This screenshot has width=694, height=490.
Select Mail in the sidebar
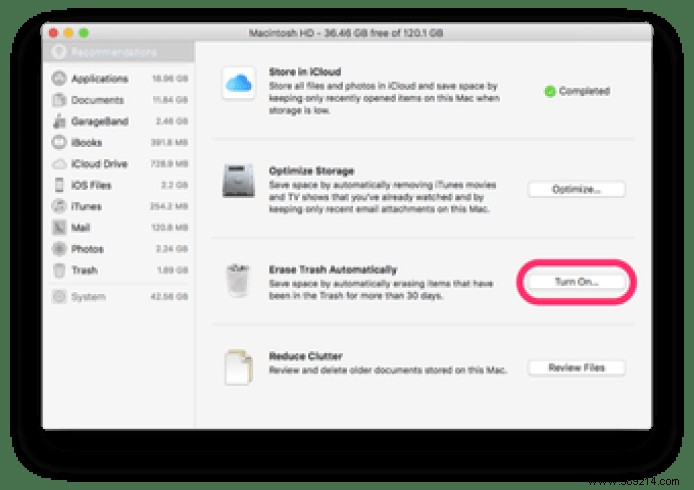point(119,228)
